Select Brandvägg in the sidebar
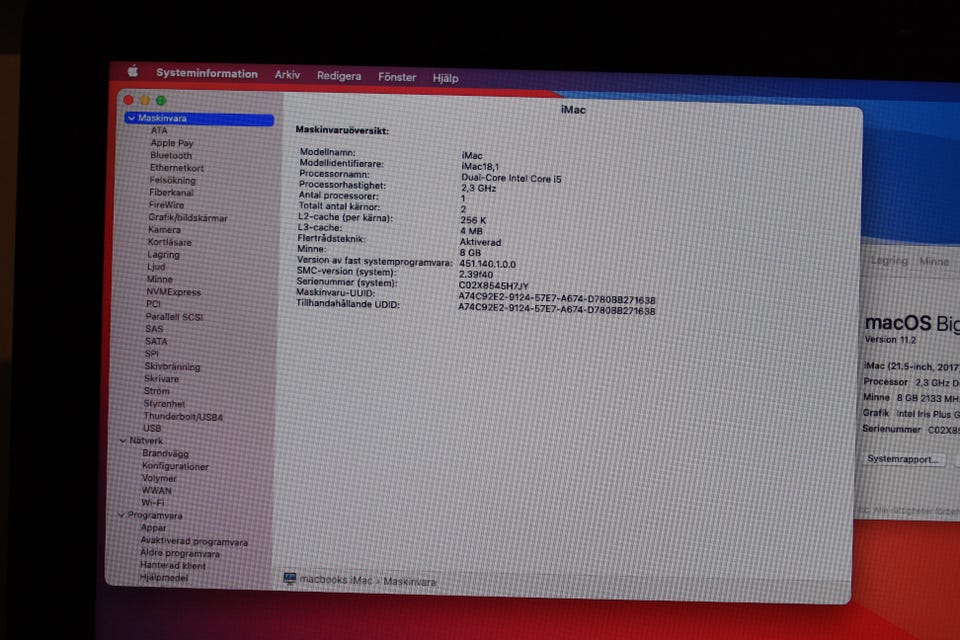Screen dimensions: 960x640 point(165,454)
